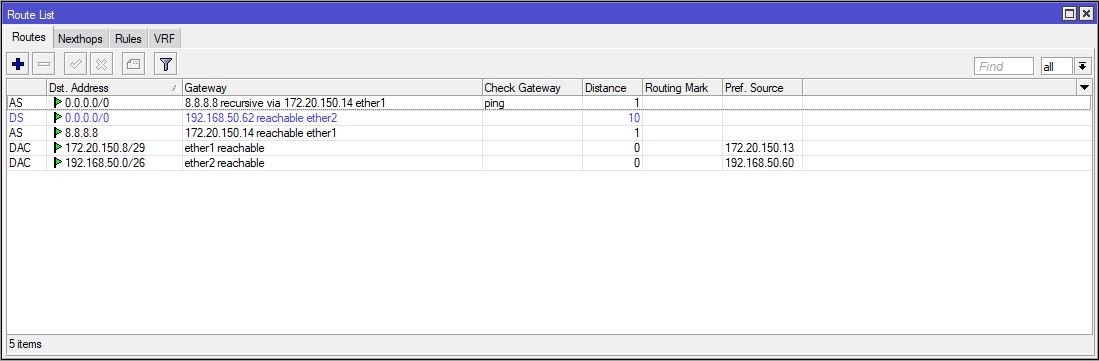Open the Comment icon in toolbar
This screenshot has height=361, width=1099.
(x=133, y=65)
